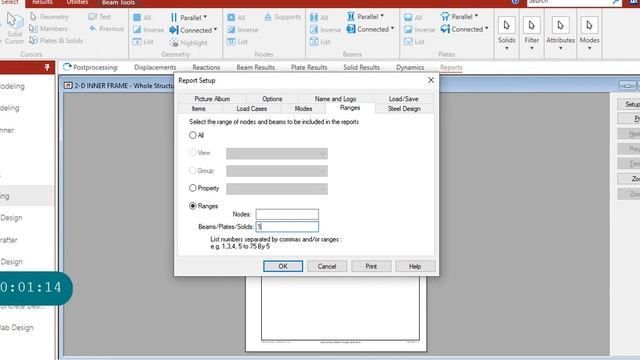This screenshot has height=360, width=640.
Task: Switch to the Steel Design tab
Action: point(404,109)
